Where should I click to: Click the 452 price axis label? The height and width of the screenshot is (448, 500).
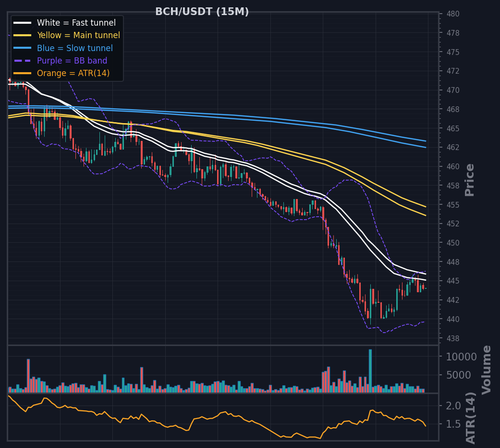453,224
